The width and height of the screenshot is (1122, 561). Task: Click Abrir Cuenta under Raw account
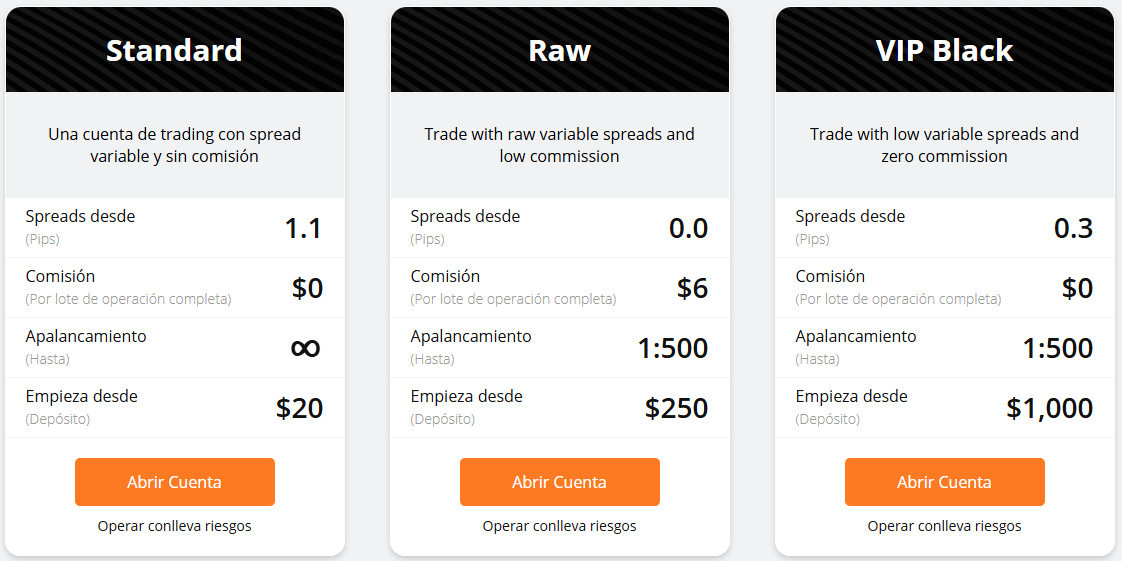point(559,482)
